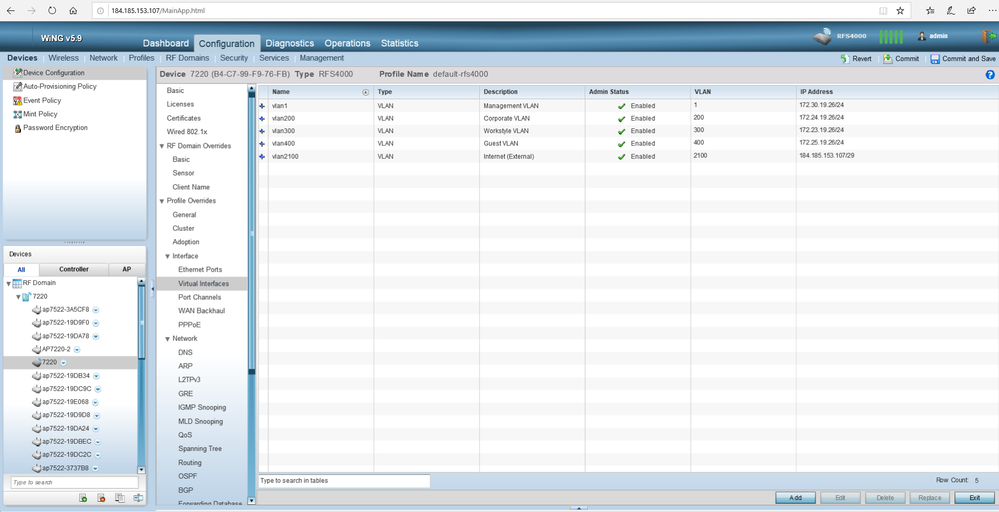Click the Commit and Save disk icon
This screenshot has width=999, height=512.
(935, 59)
